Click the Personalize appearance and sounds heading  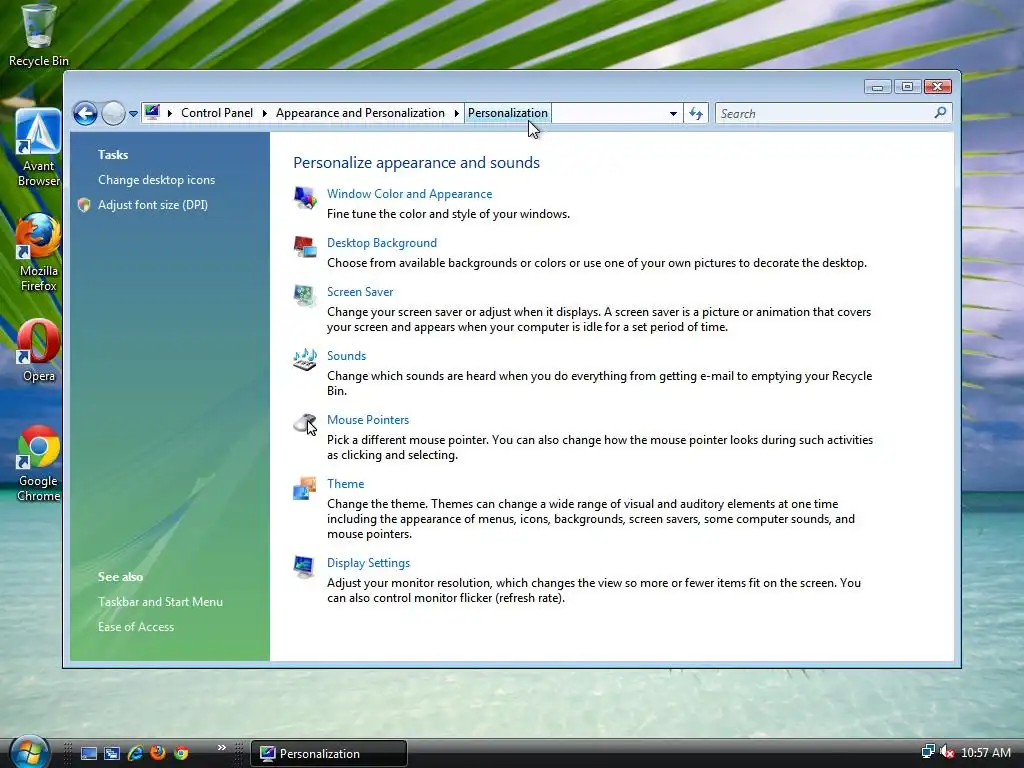click(x=417, y=163)
